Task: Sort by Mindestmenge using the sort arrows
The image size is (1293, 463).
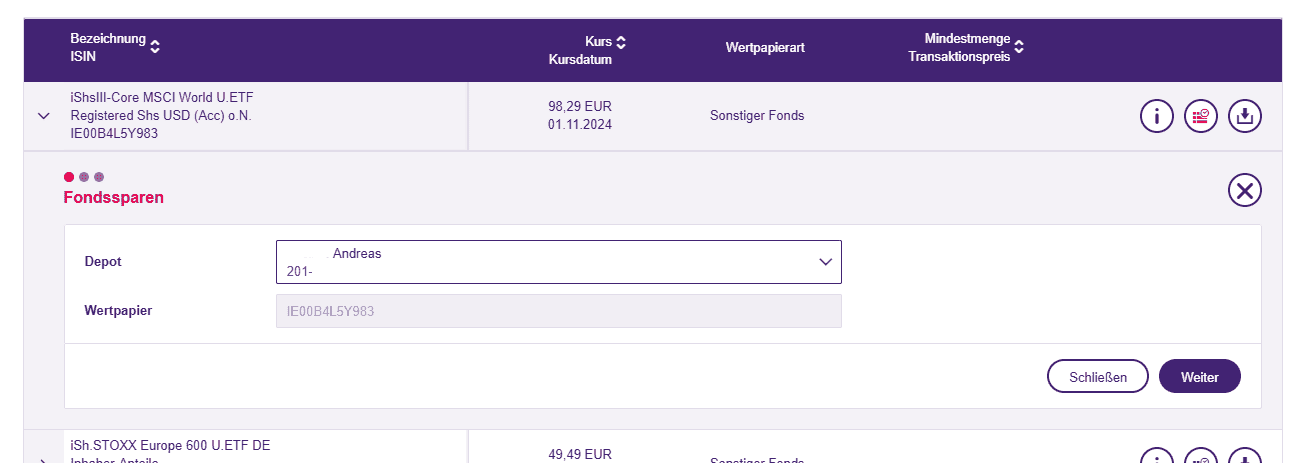Action: click(1018, 45)
